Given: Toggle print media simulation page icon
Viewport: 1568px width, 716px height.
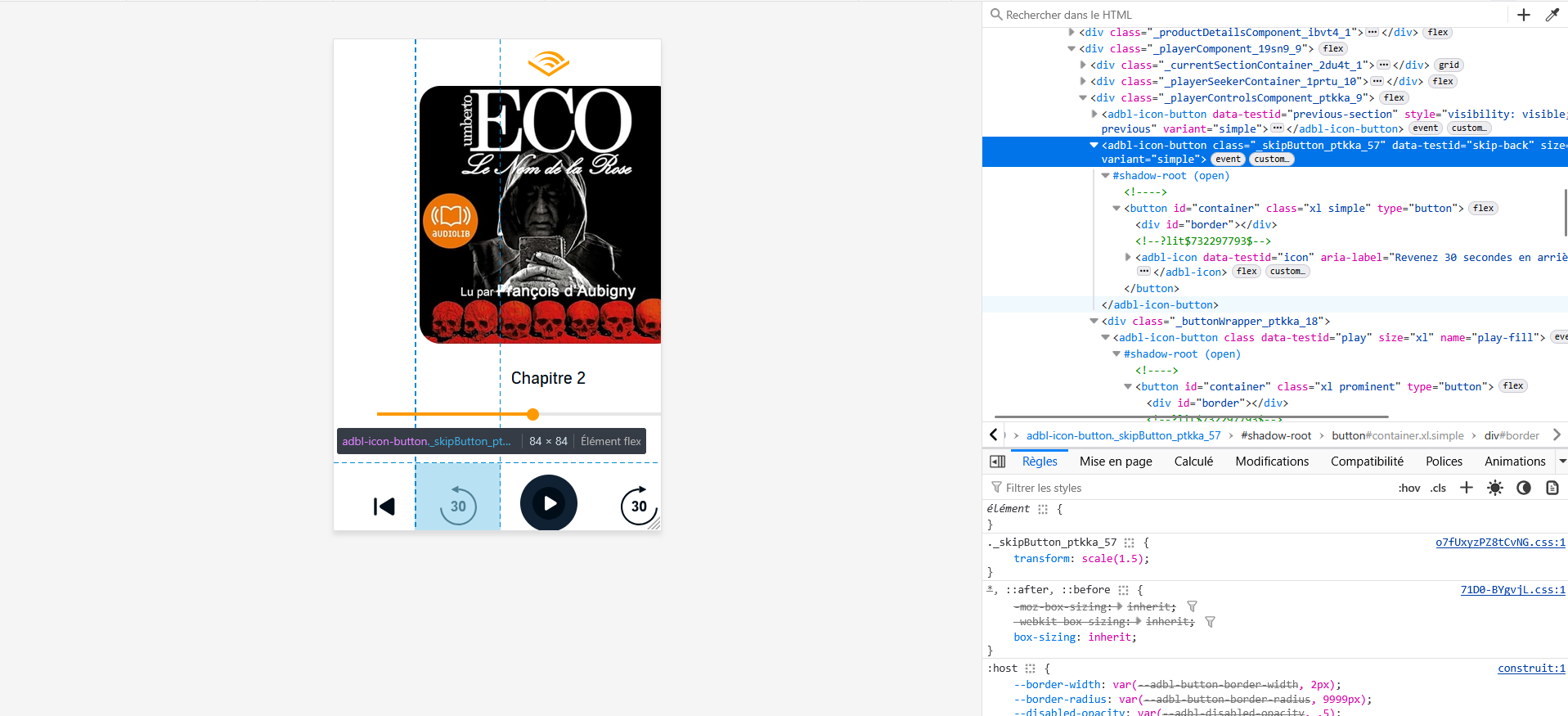Looking at the screenshot, I should click(x=1552, y=488).
